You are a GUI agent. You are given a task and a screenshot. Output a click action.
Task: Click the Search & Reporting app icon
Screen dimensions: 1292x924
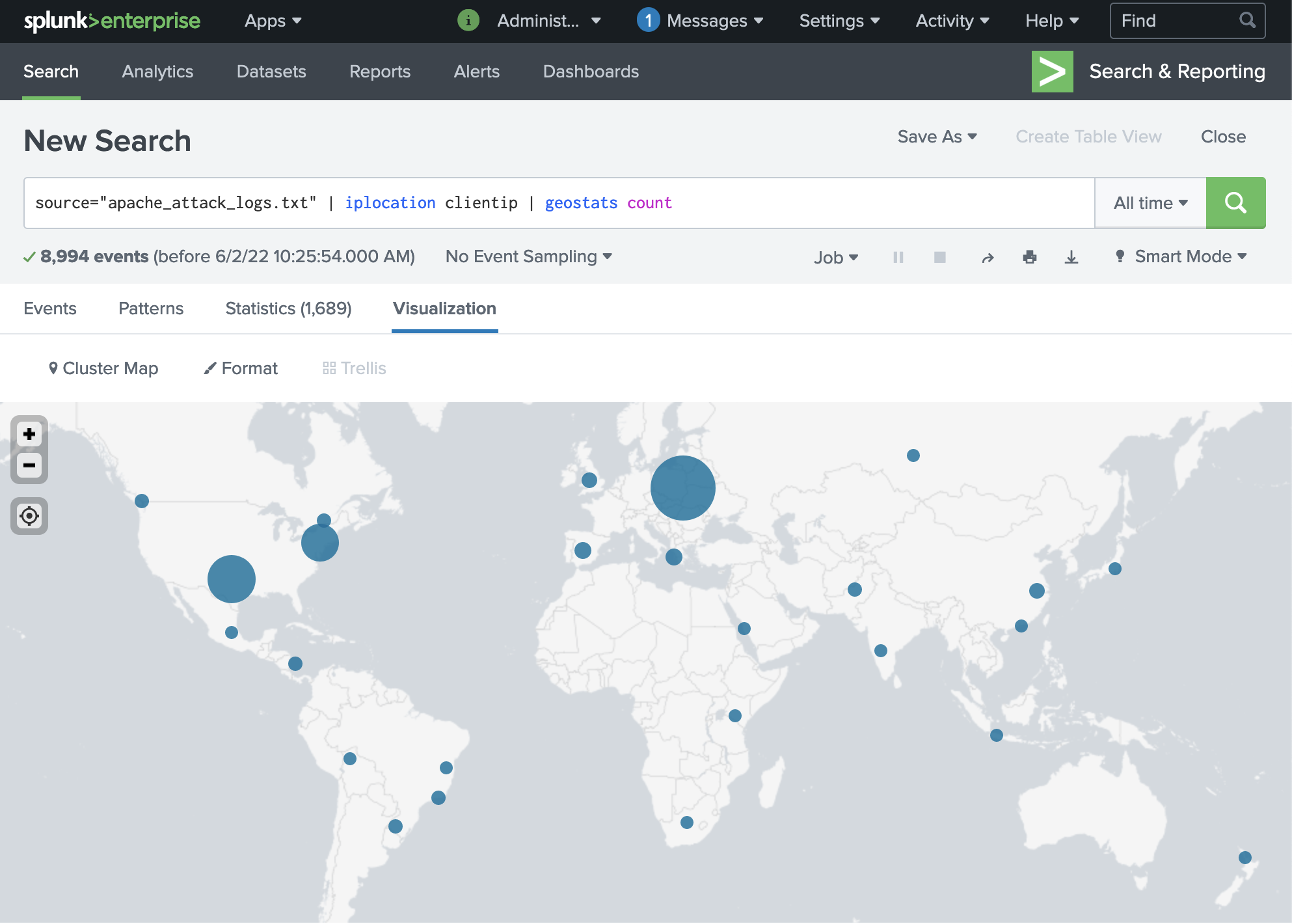[1052, 72]
